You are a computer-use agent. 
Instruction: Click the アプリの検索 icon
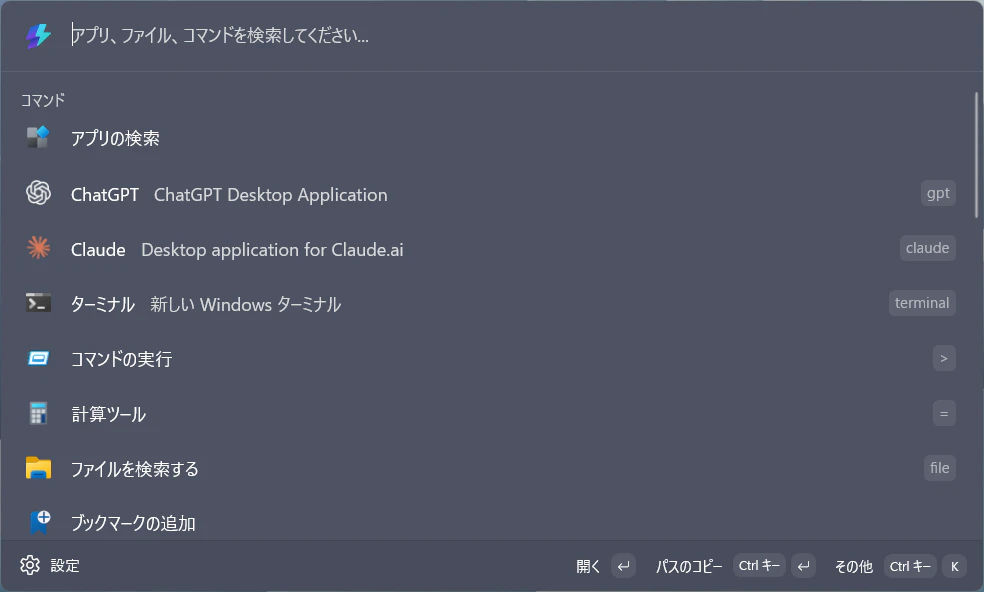tap(38, 137)
